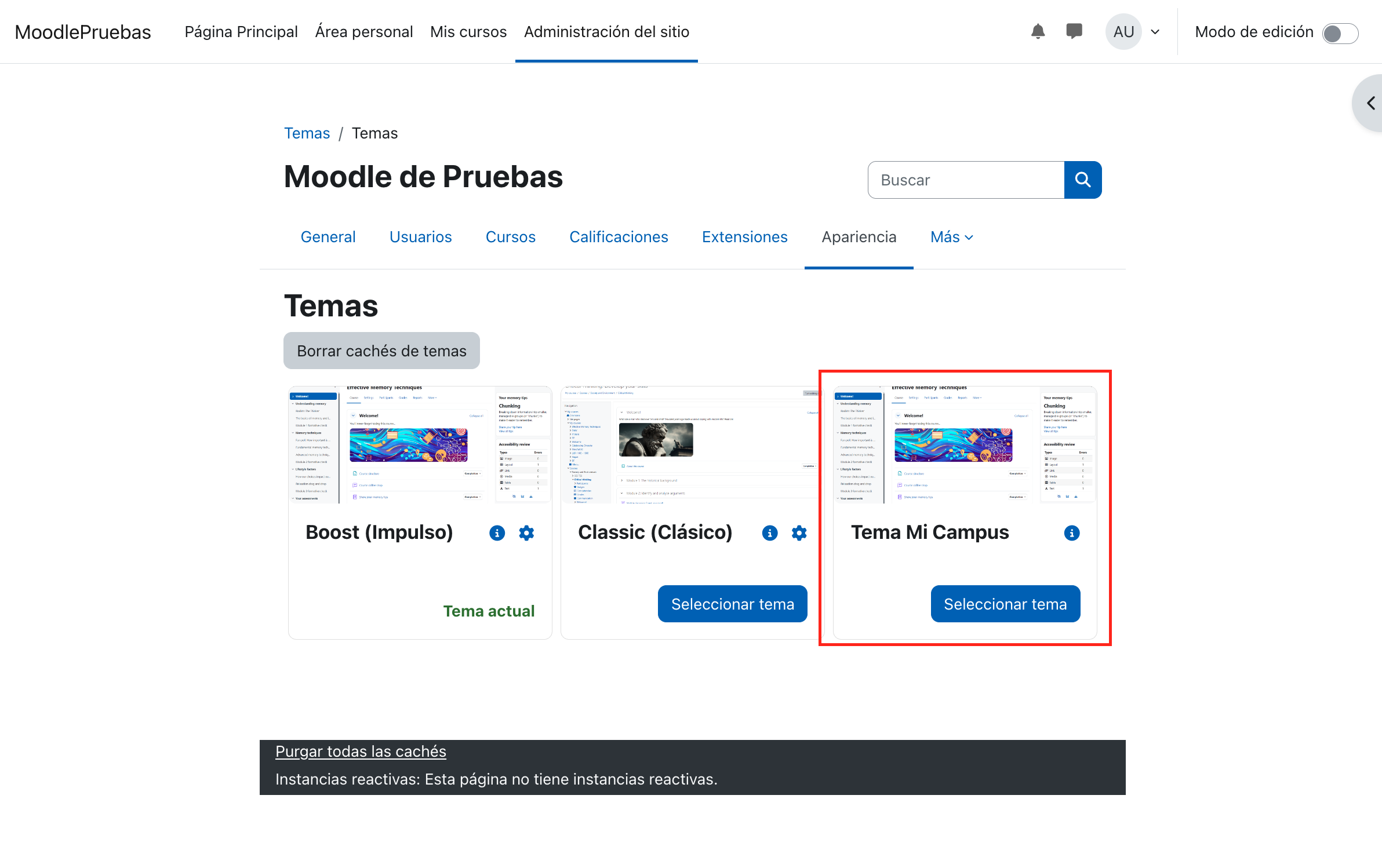This screenshot has width=1382, height=868.
Task: Click the Boost (Impulso) preview thumbnail
Action: (x=420, y=445)
